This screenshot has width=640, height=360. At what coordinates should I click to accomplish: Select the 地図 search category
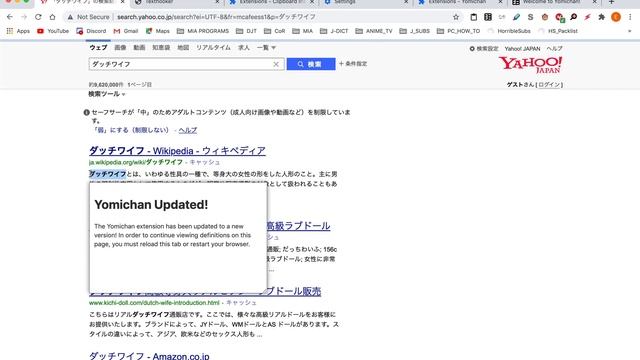tap(183, 48)
